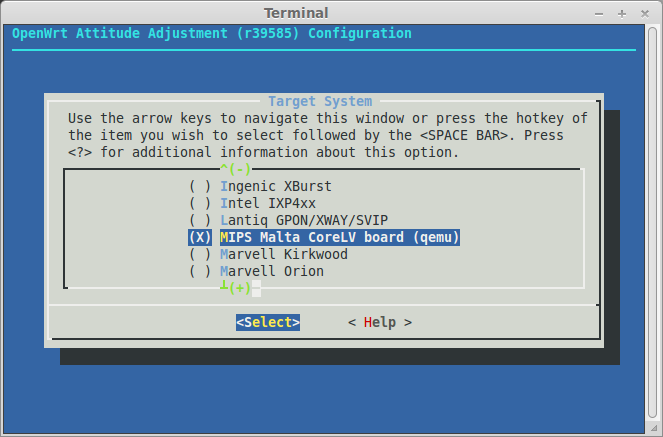Choose the Marvell Orion radio button
663x437 pixels.
[200, 271]
